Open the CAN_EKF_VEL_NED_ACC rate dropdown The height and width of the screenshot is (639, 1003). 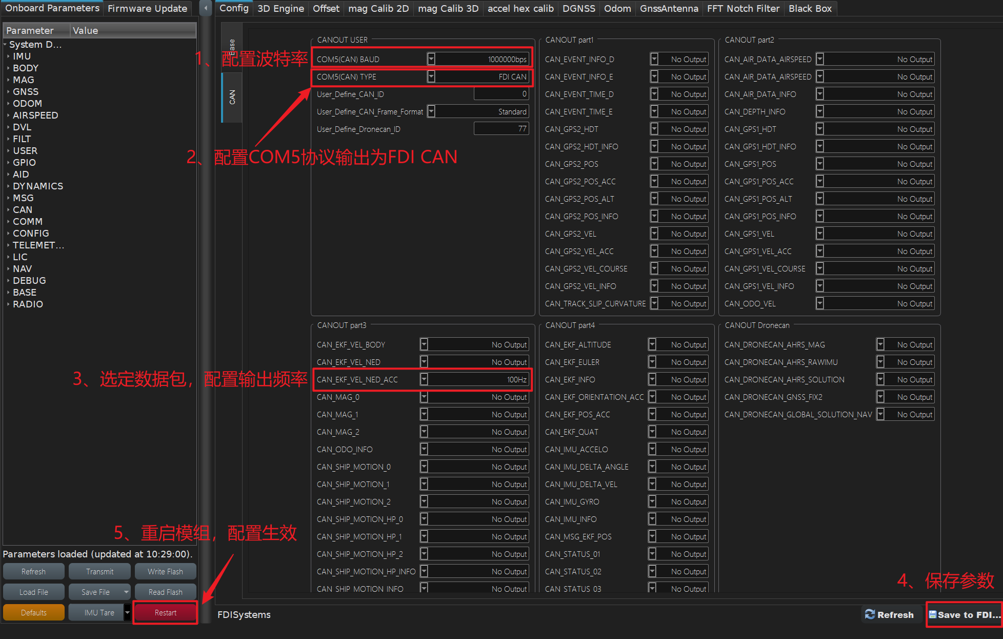(x=423, y=379)
